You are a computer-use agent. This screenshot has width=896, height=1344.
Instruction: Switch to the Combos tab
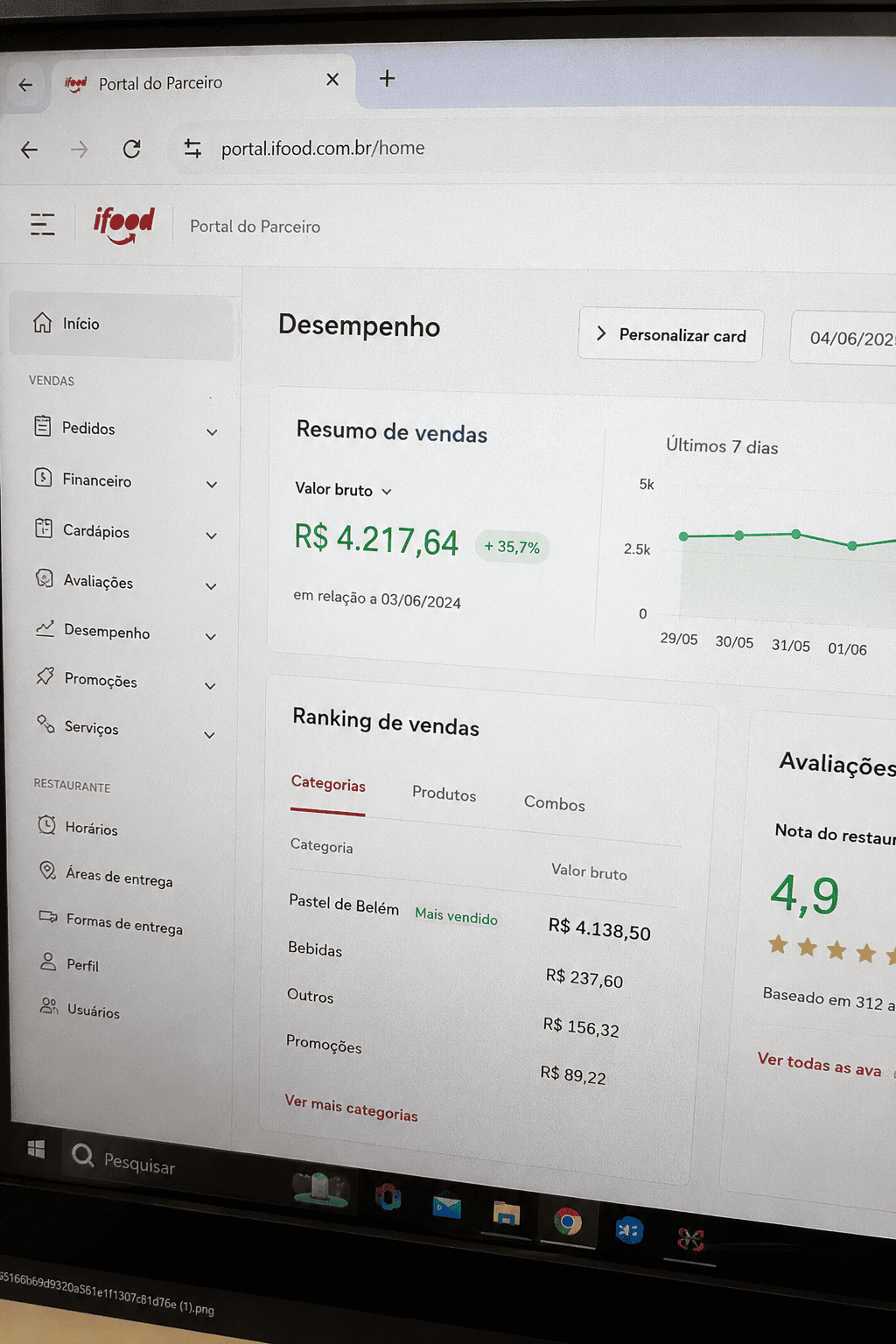tap(555, 803)
